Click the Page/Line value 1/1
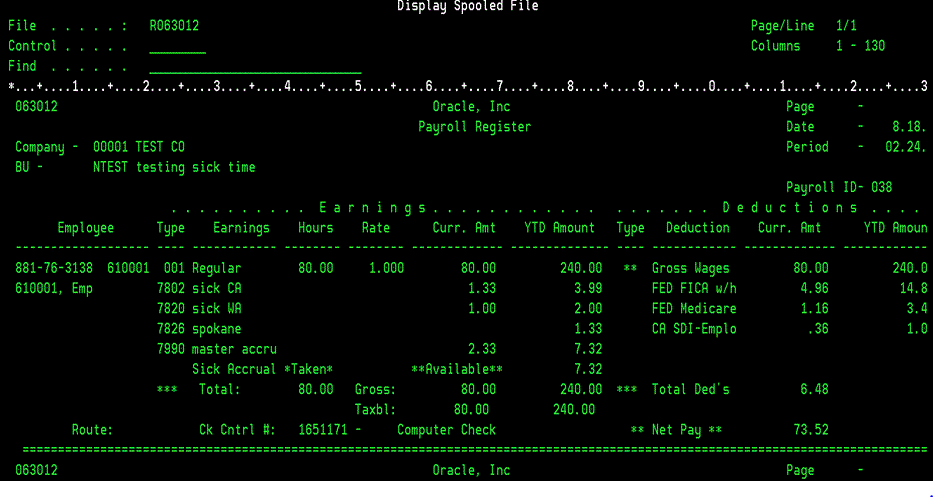Screen dimensions: 933x497 coord(846,26)
